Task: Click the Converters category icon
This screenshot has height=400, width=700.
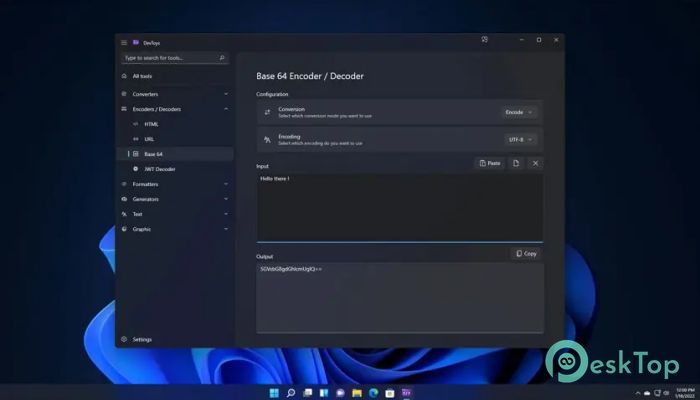Action: 124,94
